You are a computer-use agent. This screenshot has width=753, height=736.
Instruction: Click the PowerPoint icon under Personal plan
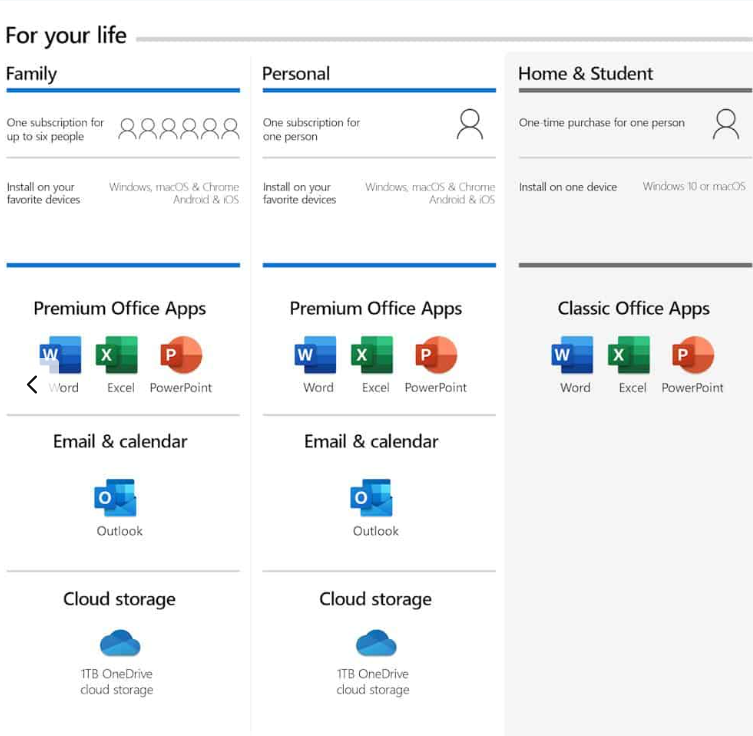click(436, 355)
